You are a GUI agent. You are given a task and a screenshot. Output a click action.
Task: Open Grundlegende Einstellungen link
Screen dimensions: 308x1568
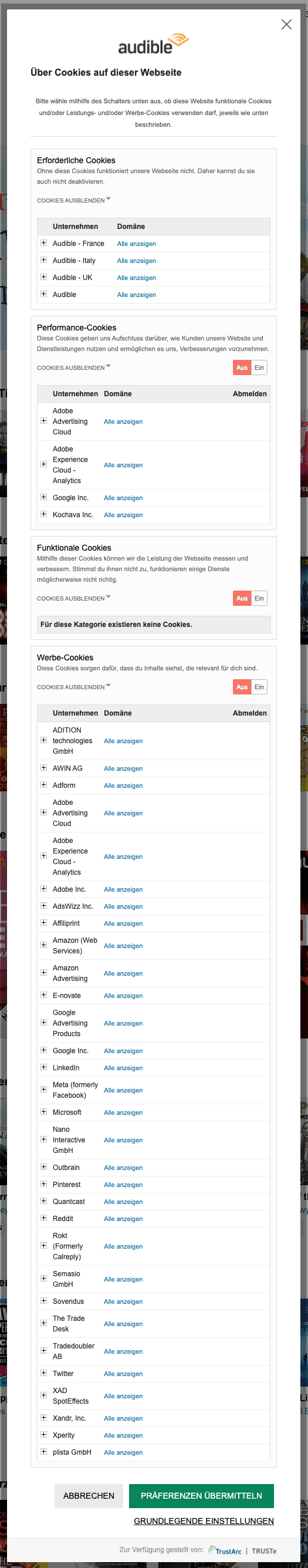(204, 1520)
